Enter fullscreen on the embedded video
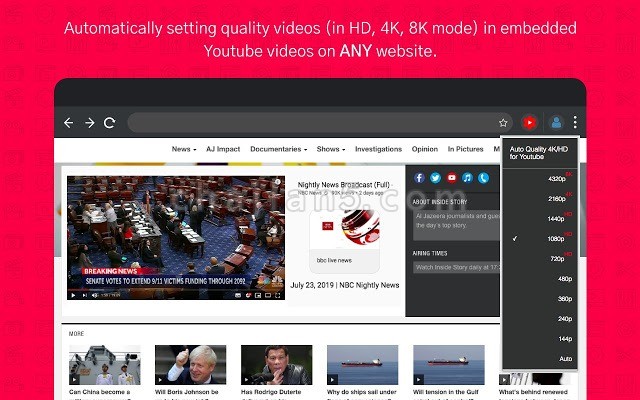This screenshot has width=640, height=400. pos(278,295)
